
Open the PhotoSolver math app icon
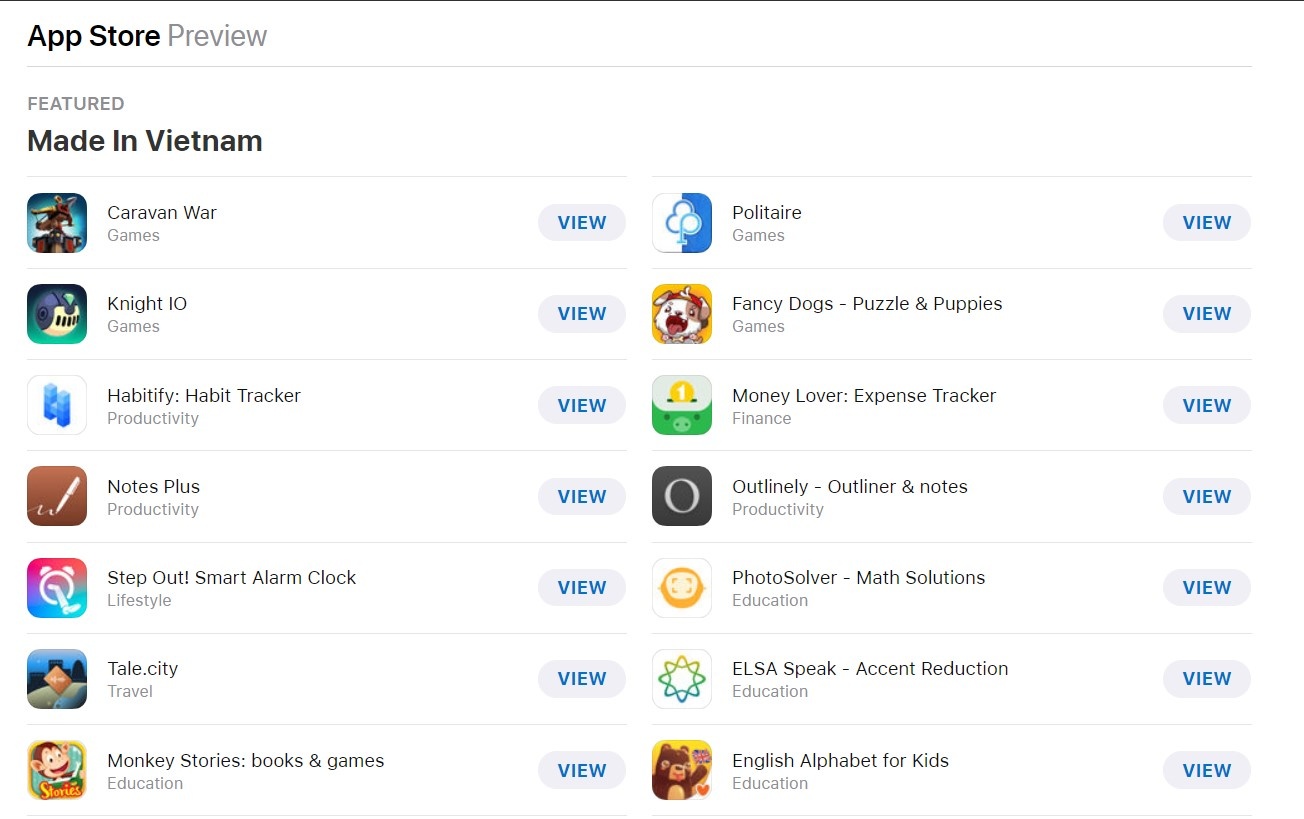click(681, 587)
